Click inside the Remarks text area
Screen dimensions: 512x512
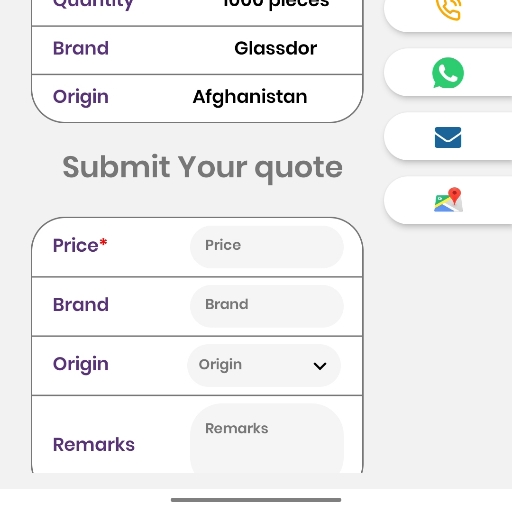(267, 438)
